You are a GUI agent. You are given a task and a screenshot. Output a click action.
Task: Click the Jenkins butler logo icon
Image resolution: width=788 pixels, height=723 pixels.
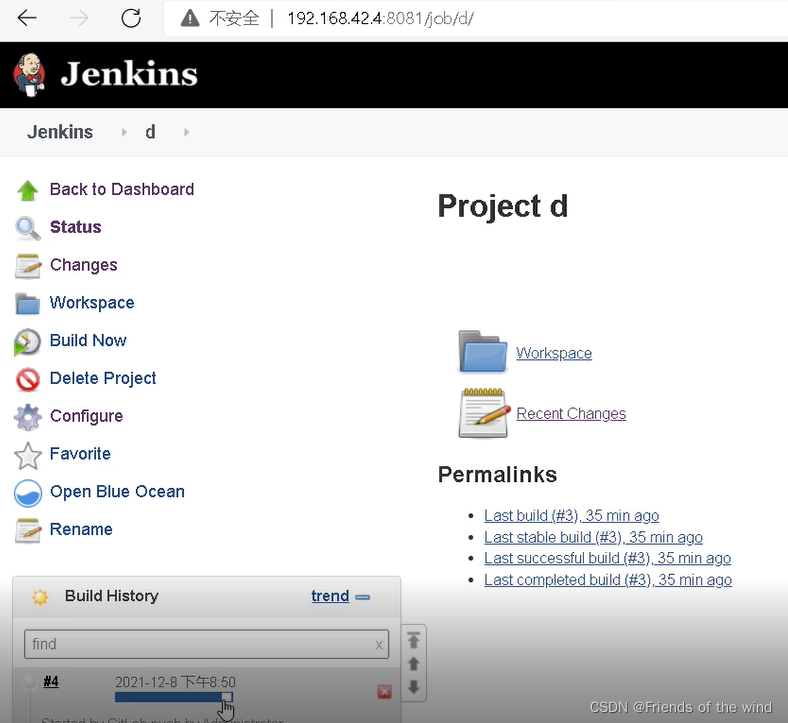30,75
